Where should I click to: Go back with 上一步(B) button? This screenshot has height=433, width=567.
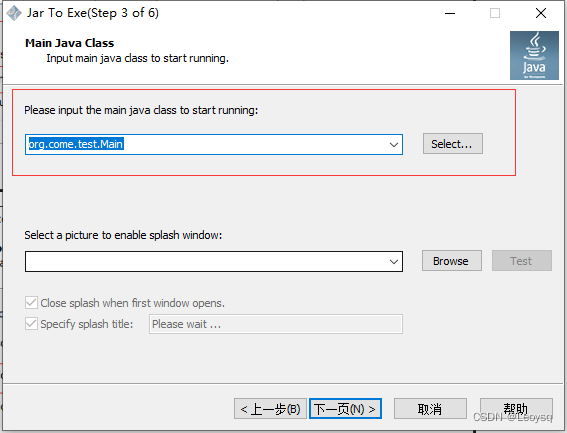pyautogui.click(x=270, y=409)
